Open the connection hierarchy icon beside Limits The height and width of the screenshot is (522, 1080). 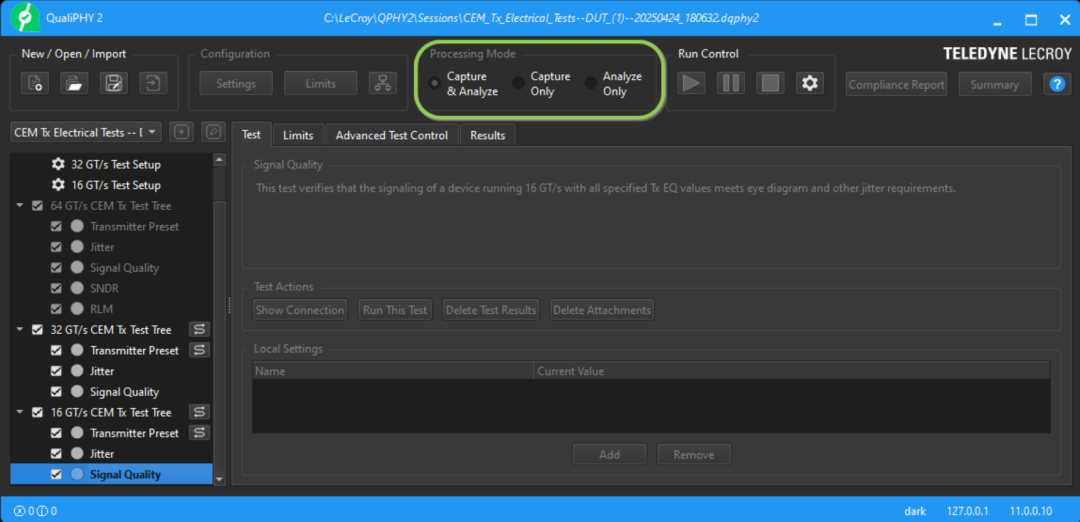(382, 83)
